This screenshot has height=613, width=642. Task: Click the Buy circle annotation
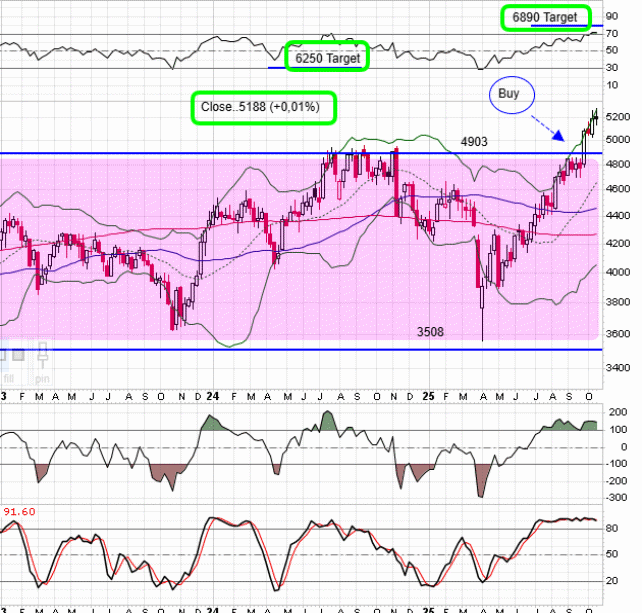point(512,95)
